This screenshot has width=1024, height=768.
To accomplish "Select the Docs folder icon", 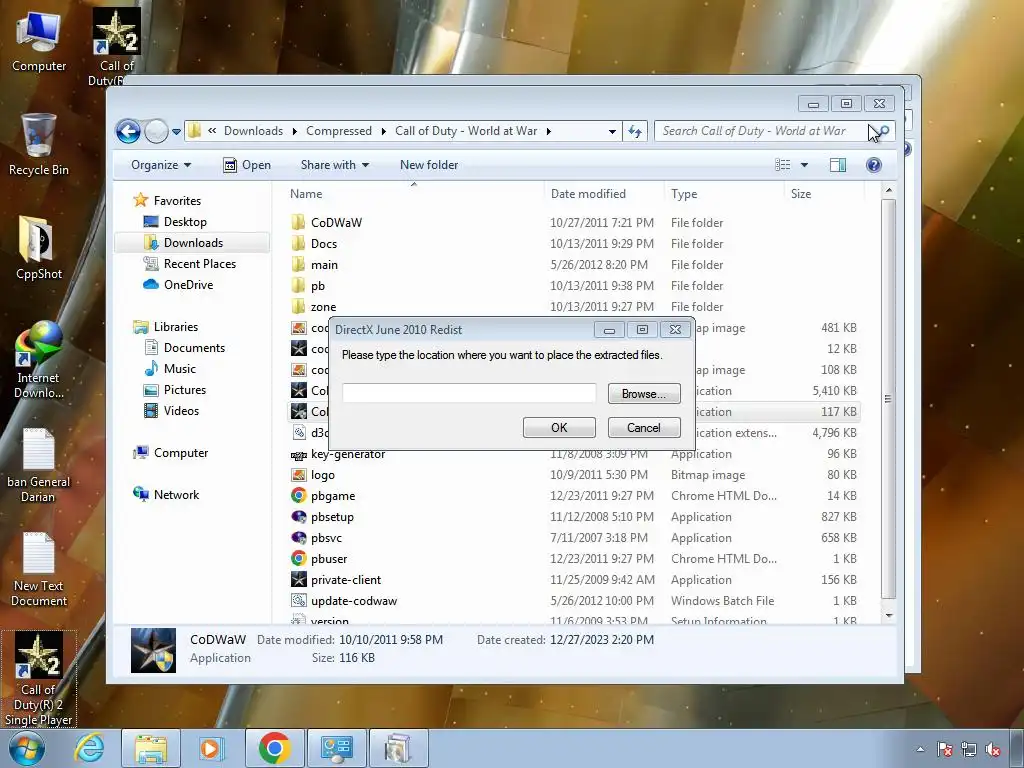I will pos(298,244).
